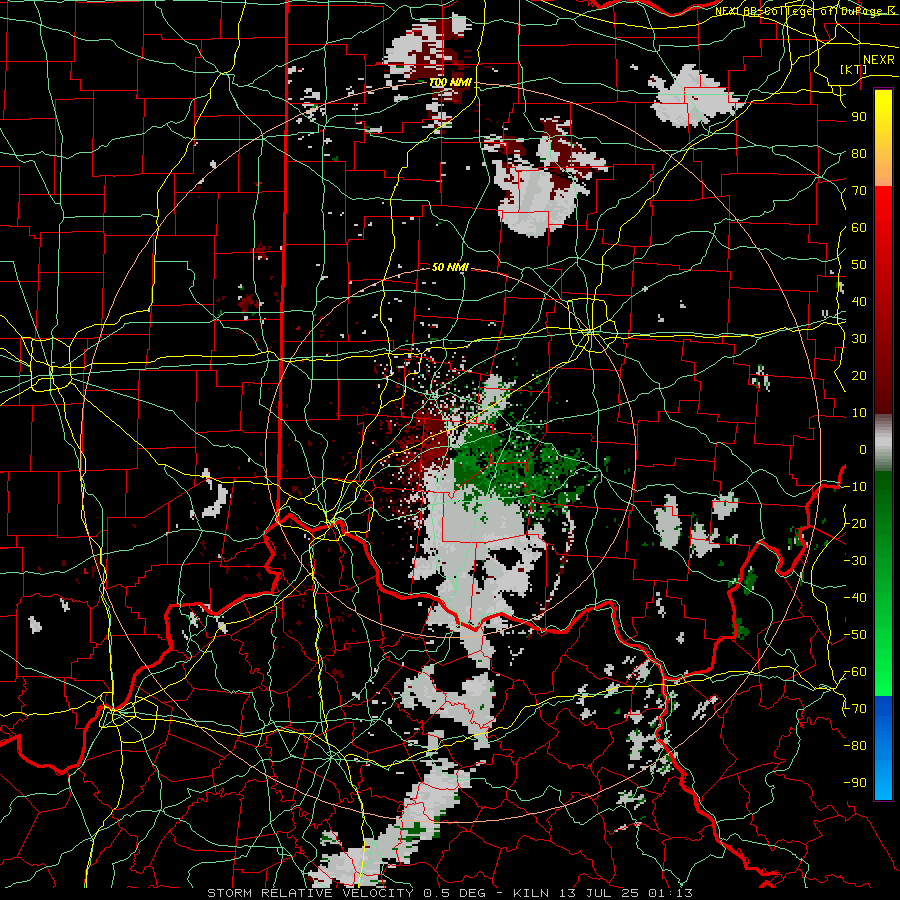Select the -30 value on velocity scale
Image resolution: width=900 pixels, height=900 pixels.
pyautogui.click(x=855, y=561)
